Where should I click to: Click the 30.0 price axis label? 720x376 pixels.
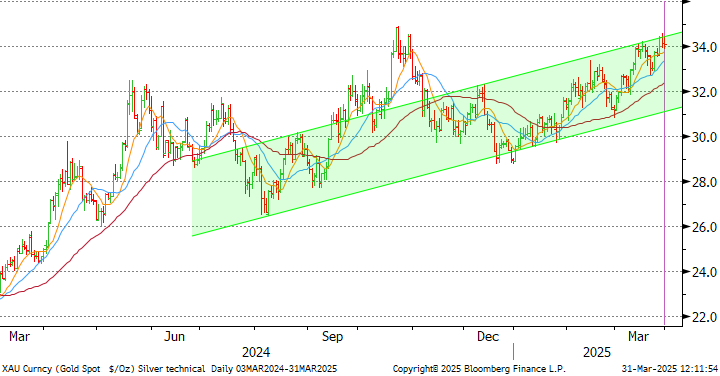(704, 137)
